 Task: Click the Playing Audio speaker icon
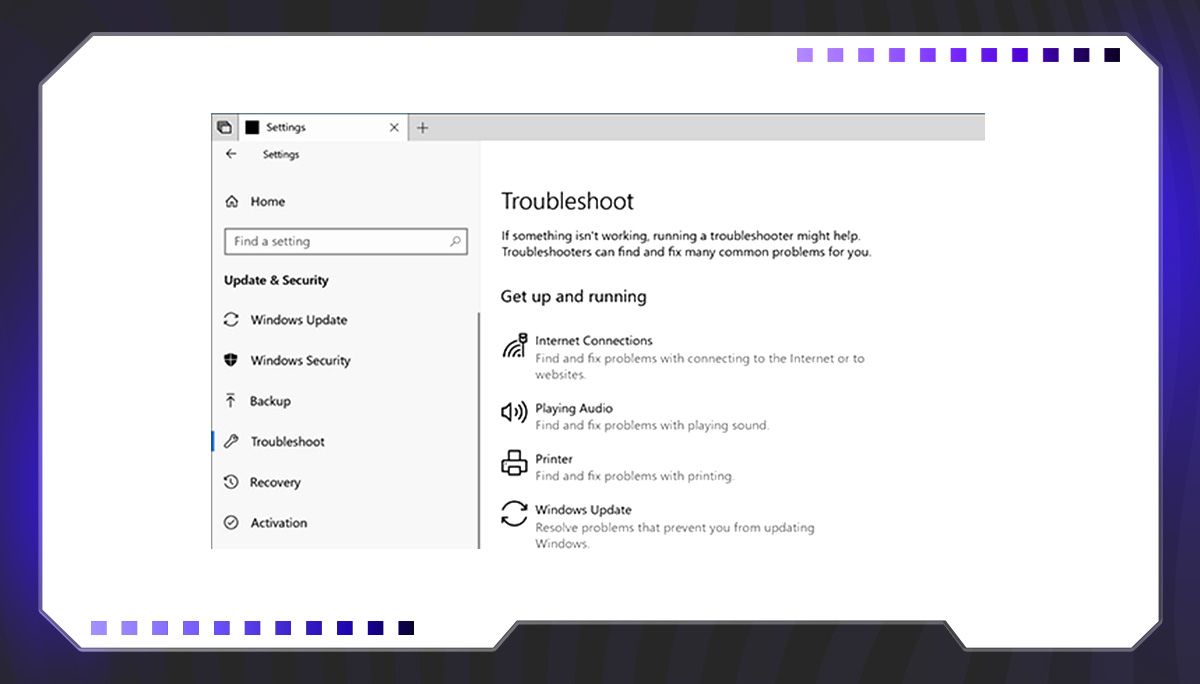514,412
